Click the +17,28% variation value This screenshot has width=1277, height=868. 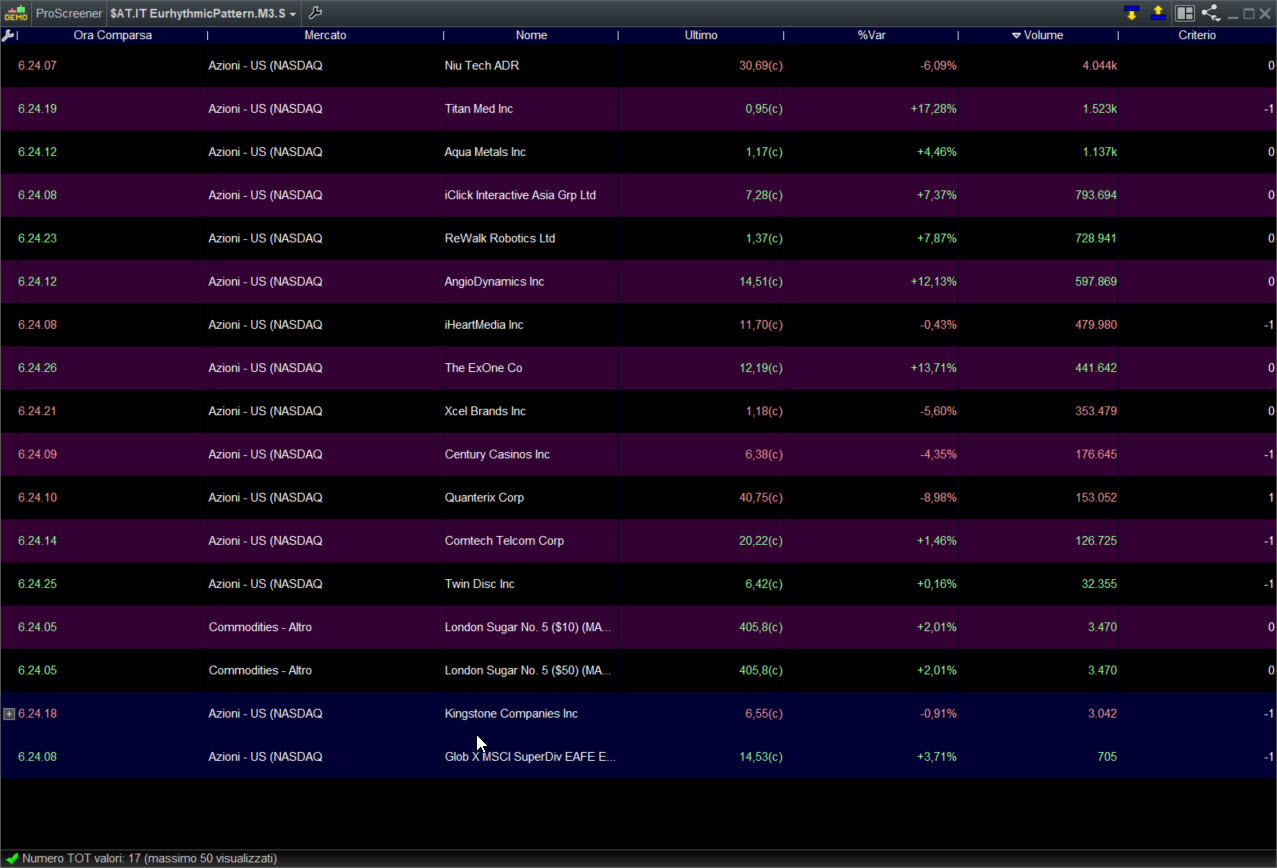click(x=933, y=108)
